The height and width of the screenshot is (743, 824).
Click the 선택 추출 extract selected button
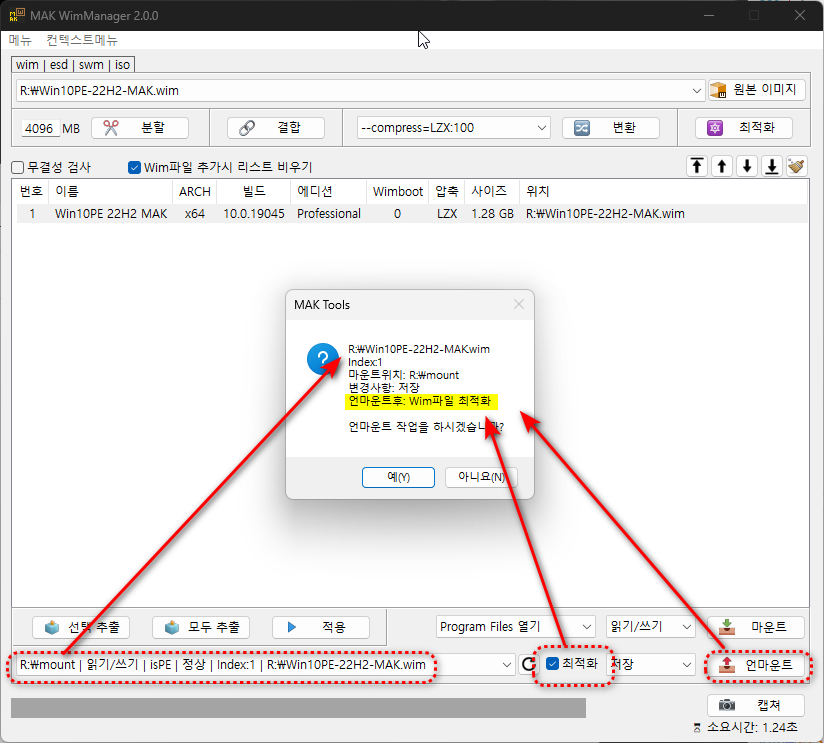[81, 627]
